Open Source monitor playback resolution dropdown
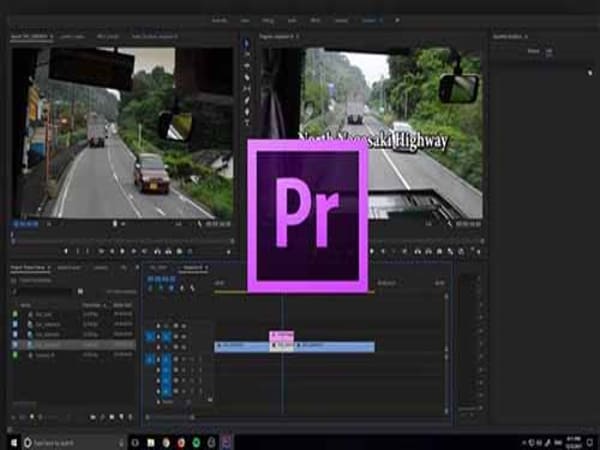Viewport: 600px width, 450px height. 179,224
